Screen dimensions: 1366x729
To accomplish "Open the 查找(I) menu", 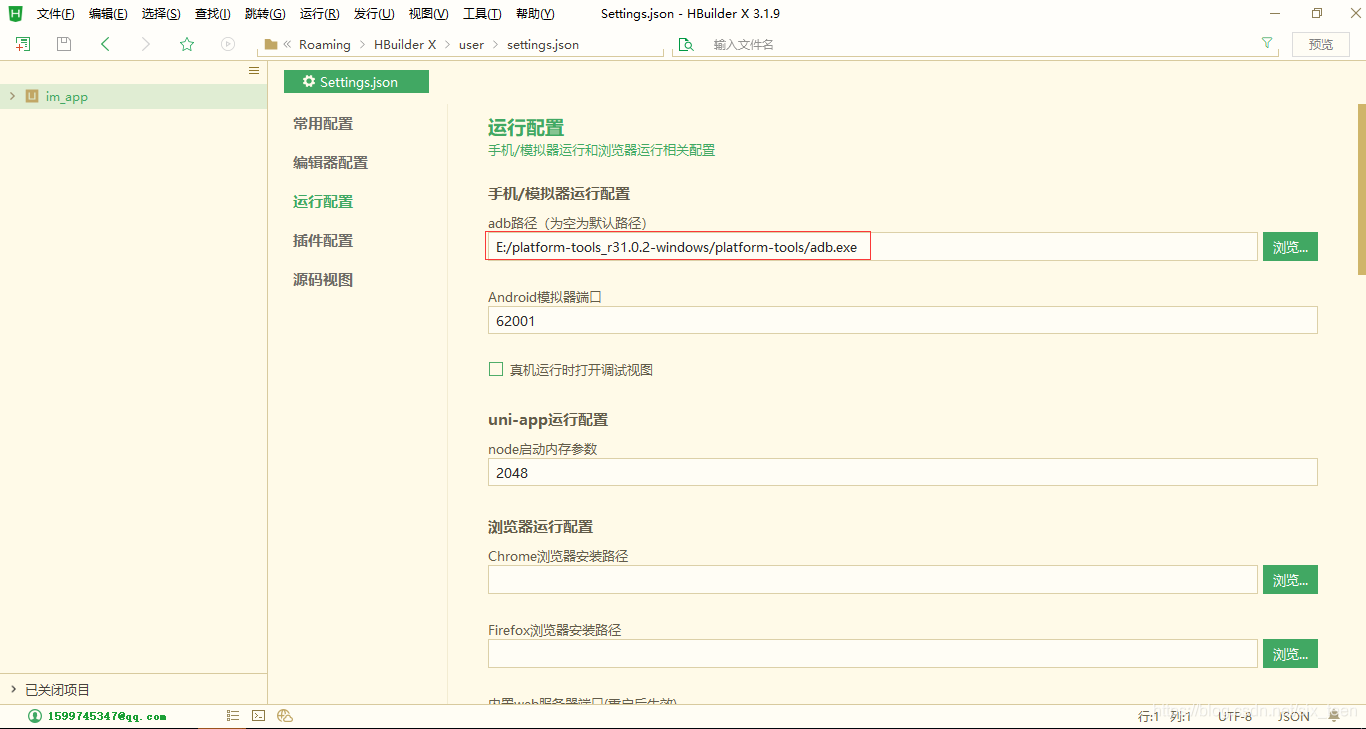I will (x=212, y=14).
